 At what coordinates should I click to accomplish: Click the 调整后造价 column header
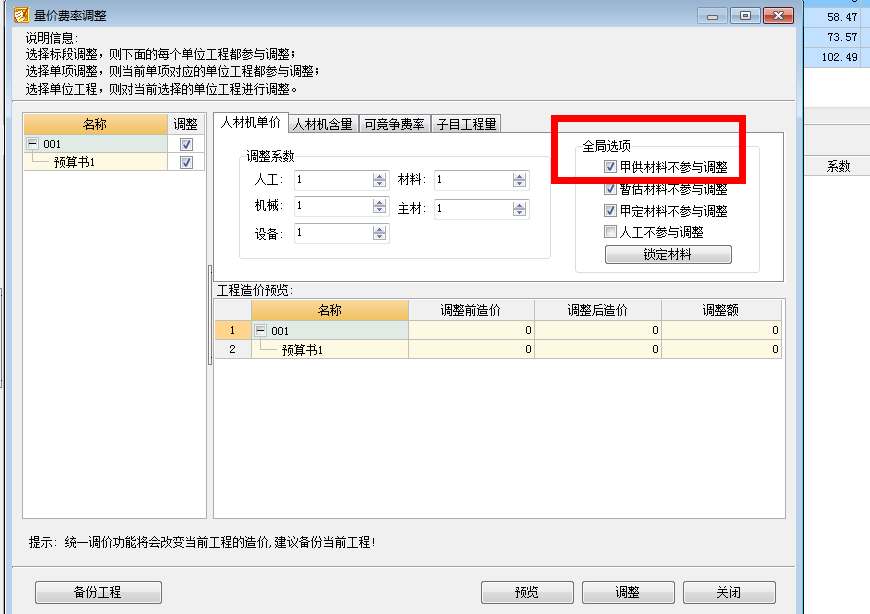[598, 310]
